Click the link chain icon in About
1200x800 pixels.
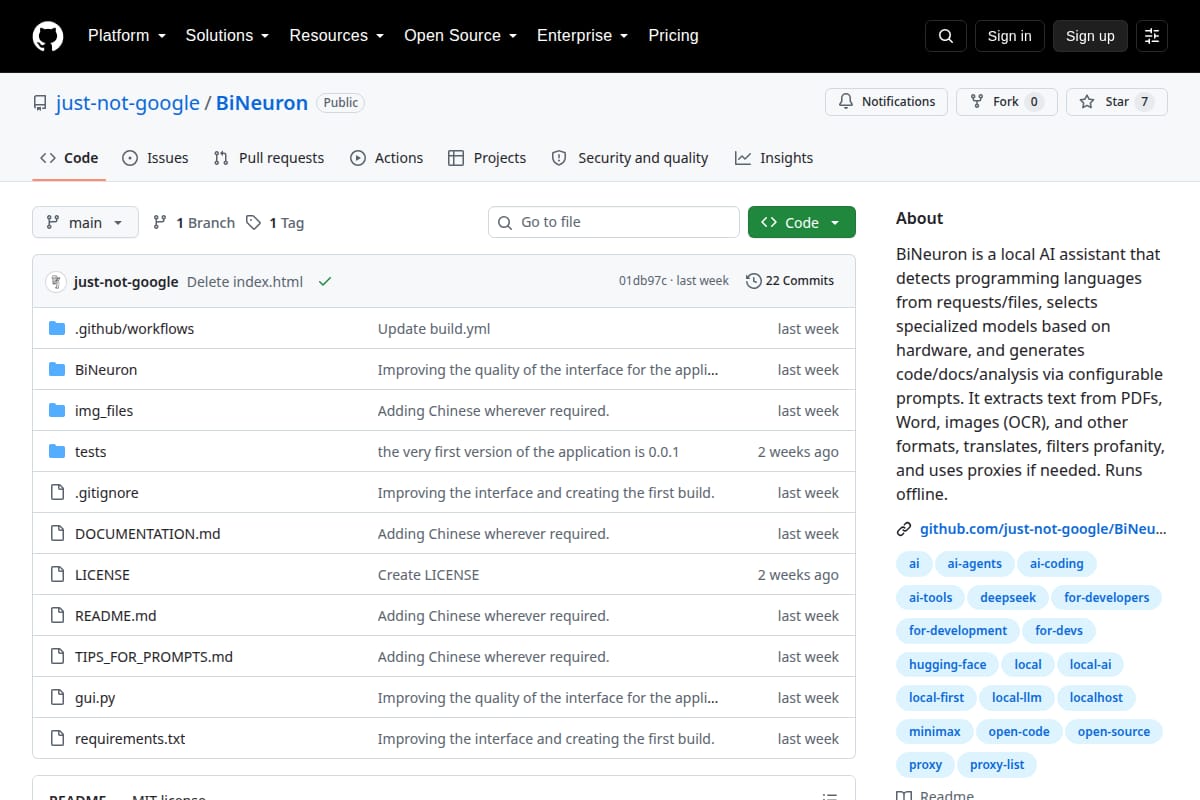pos(904,529)
